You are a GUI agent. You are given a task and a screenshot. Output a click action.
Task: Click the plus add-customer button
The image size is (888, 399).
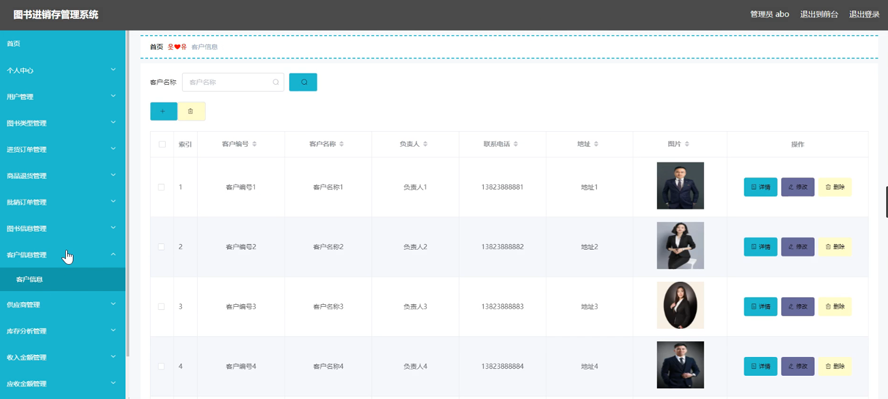tap(164, 111)
